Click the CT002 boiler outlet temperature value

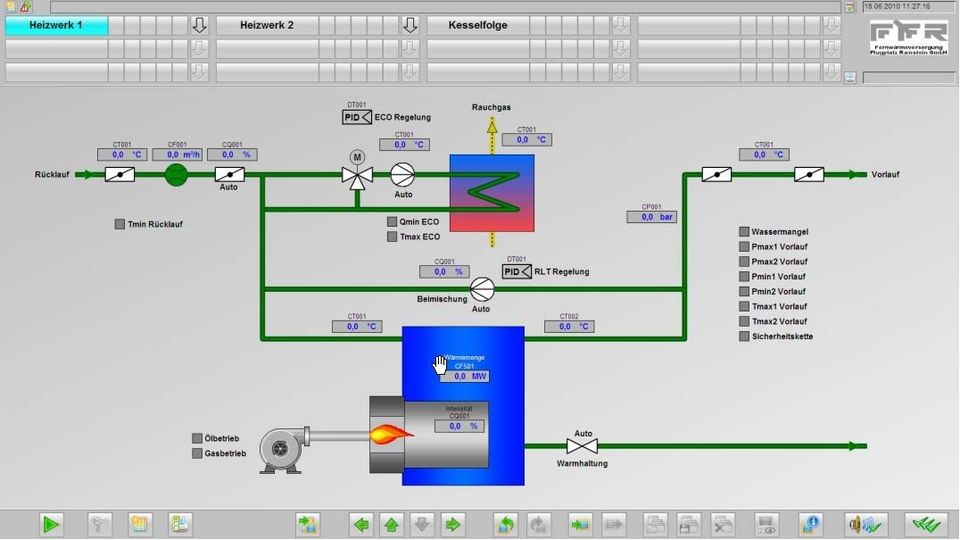569,327
